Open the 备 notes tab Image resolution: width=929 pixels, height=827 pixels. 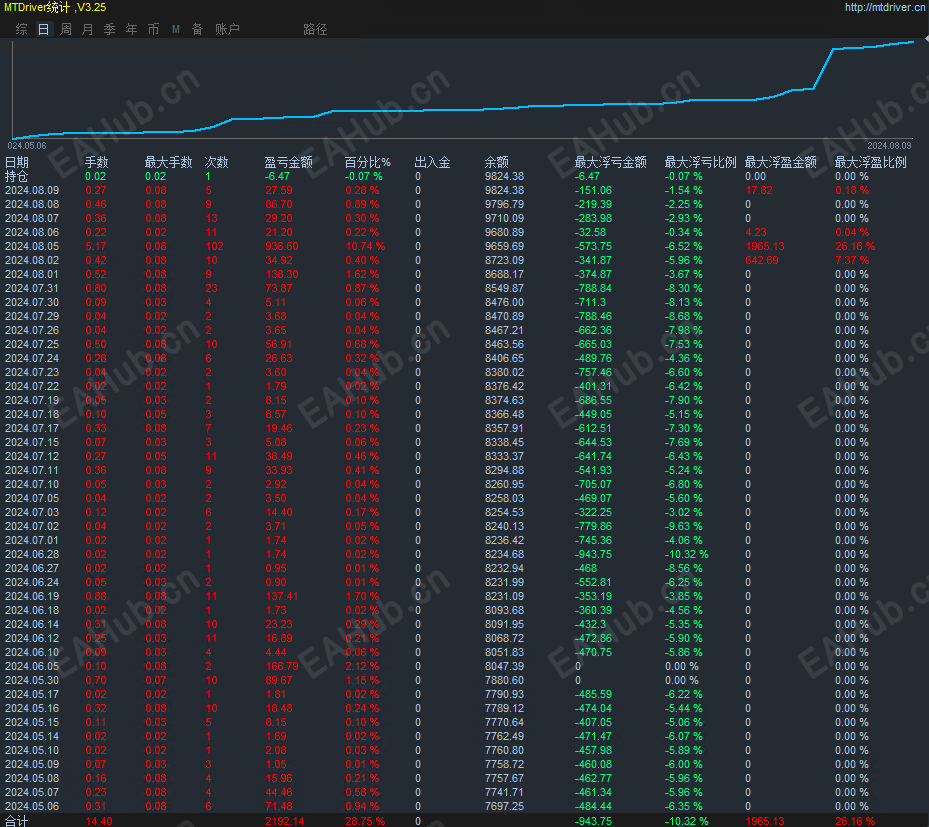(x=198, y=29)
